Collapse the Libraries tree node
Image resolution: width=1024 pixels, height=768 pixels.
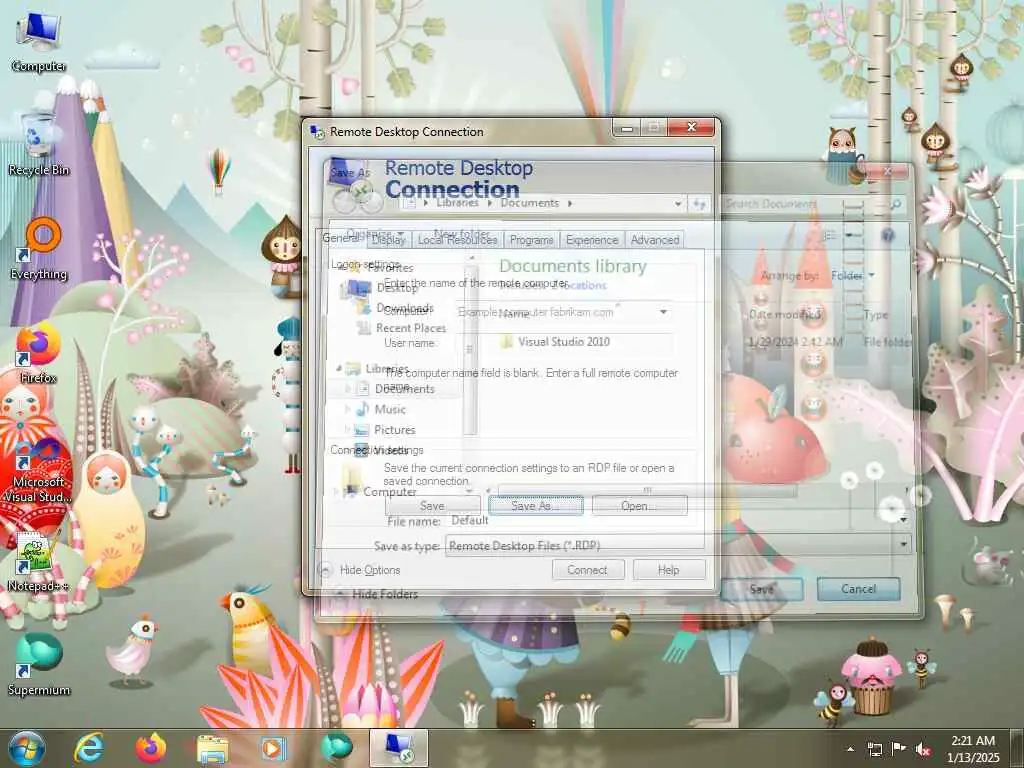[x=339, y=368]
